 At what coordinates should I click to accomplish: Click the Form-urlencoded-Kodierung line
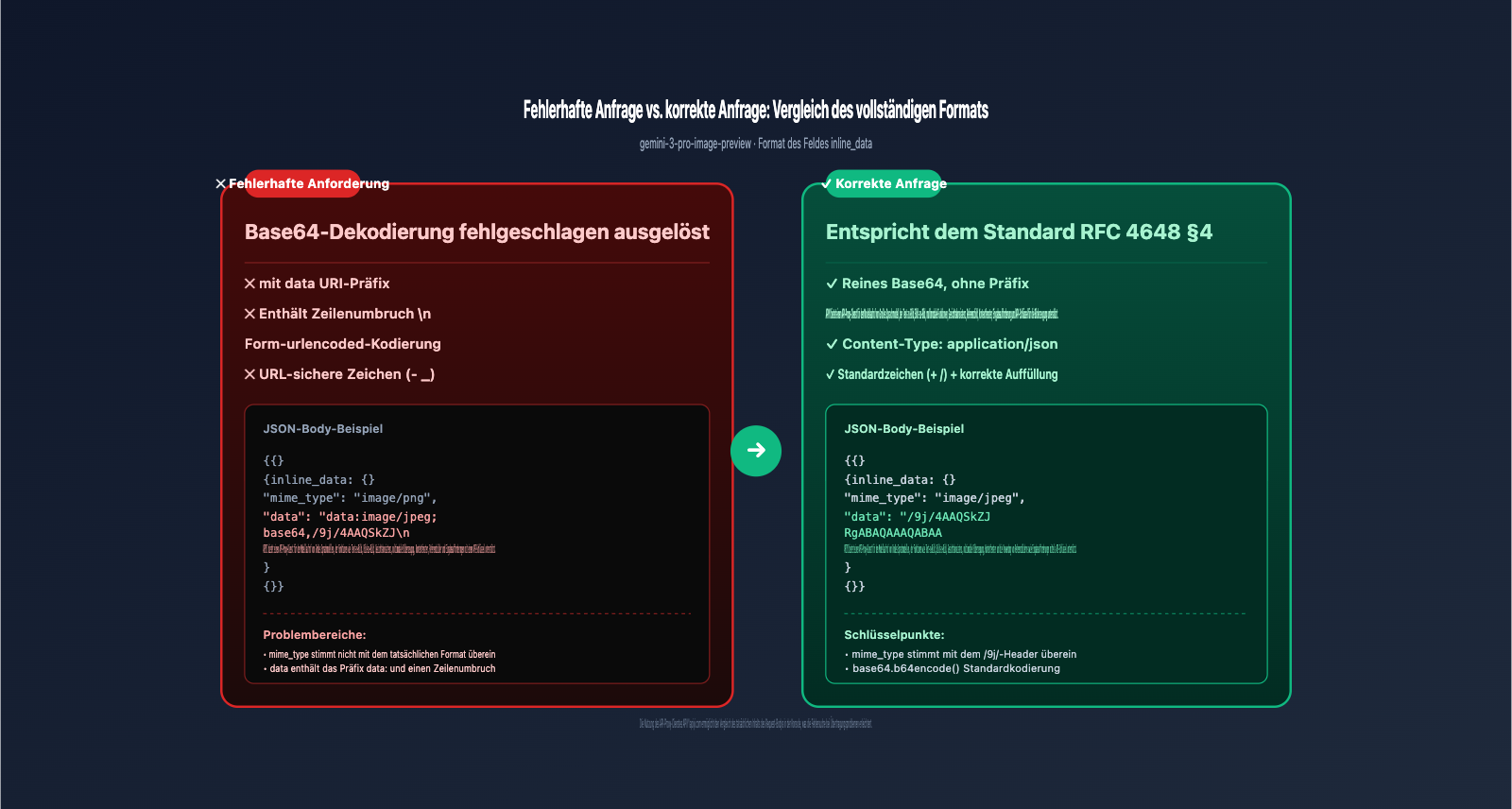click(343, 344)
